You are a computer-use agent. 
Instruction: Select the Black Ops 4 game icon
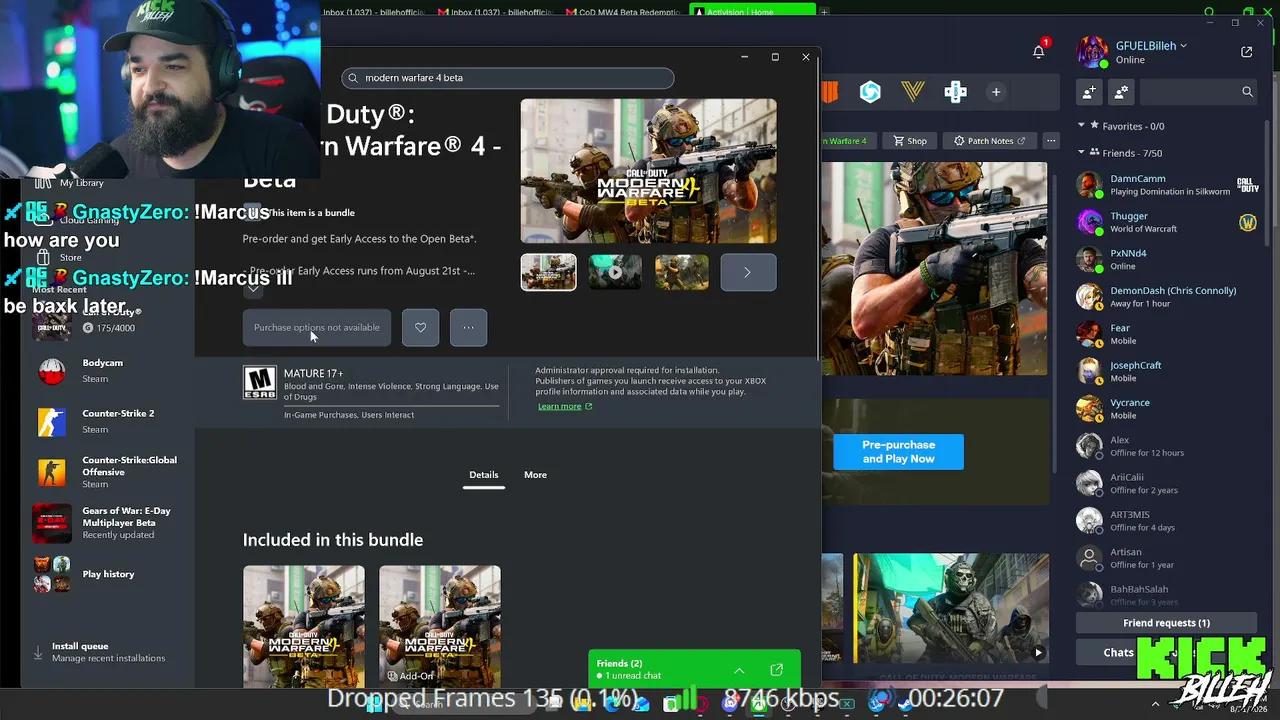point(830,92)
